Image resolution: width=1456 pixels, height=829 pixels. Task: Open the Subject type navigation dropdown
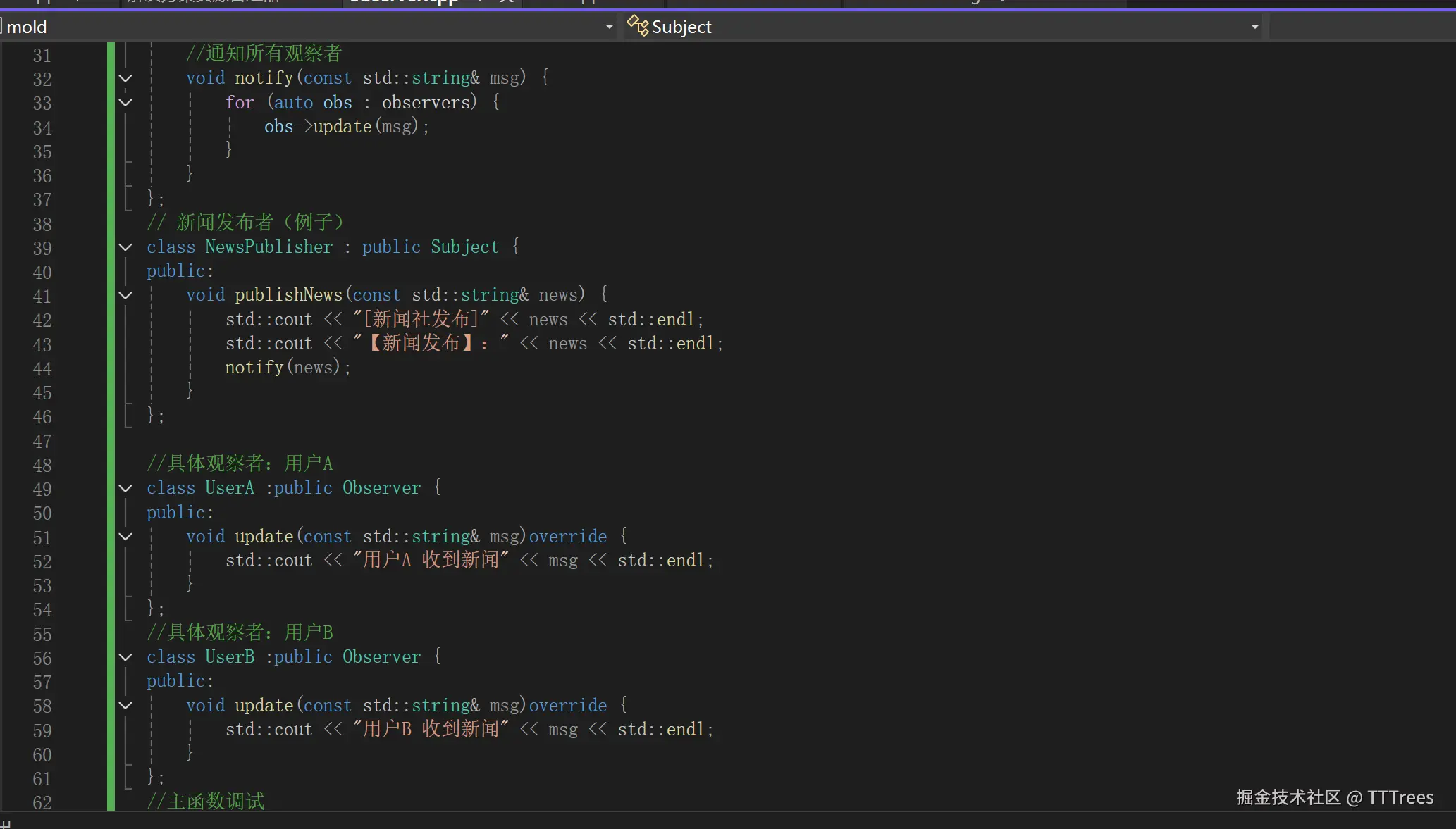click(x=1254, y=27)
